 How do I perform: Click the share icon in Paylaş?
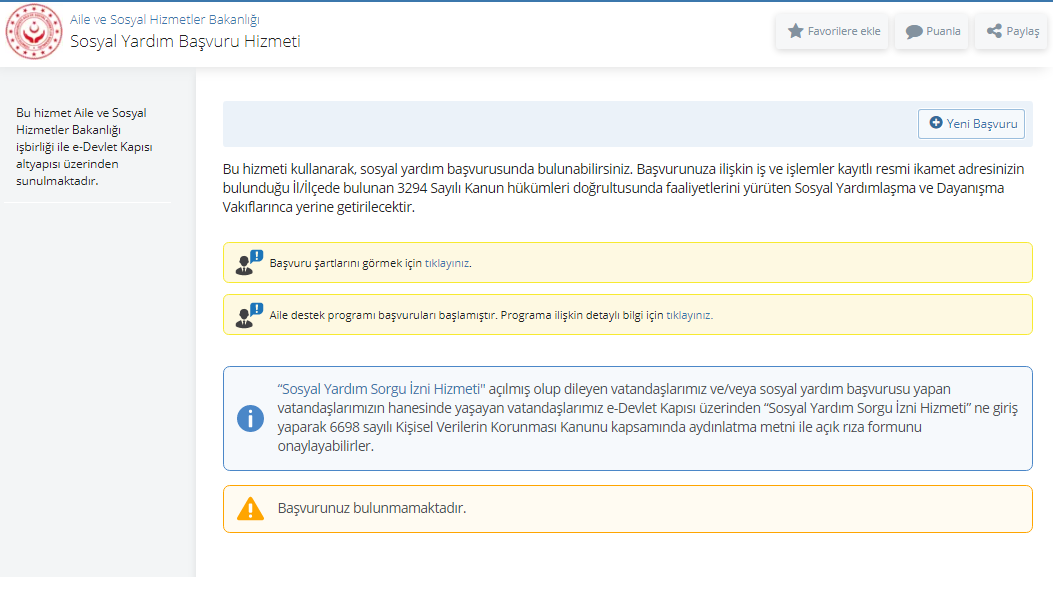(994, 31)
